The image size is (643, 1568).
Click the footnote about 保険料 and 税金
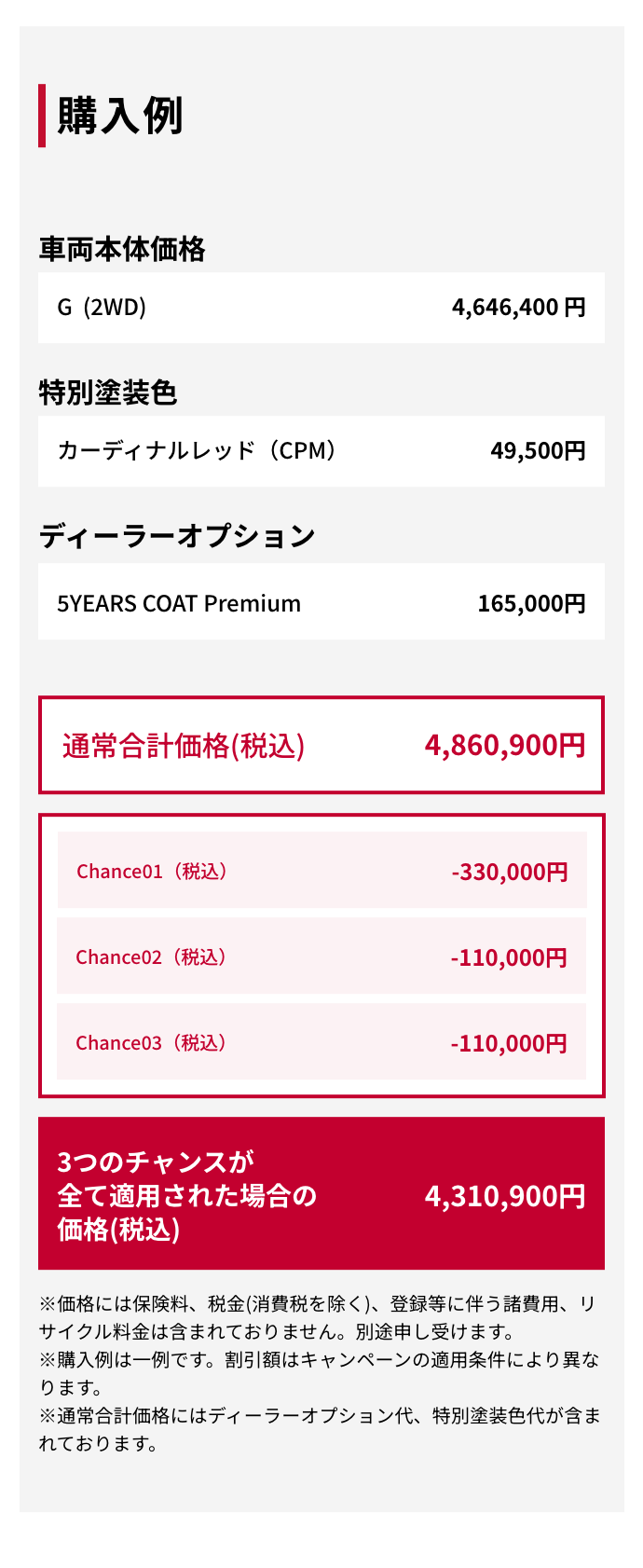pos(317,1317)
